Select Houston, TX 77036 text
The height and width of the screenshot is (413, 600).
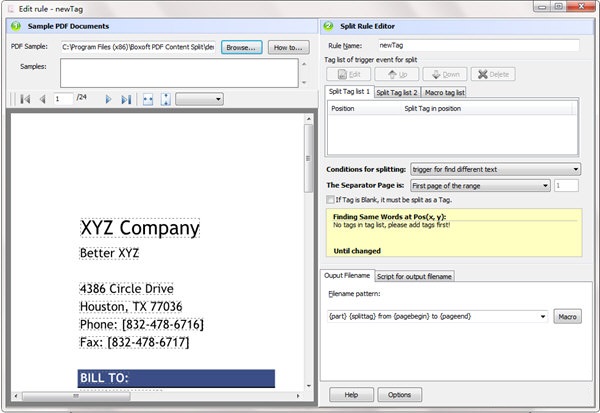(x=131, y=307)
